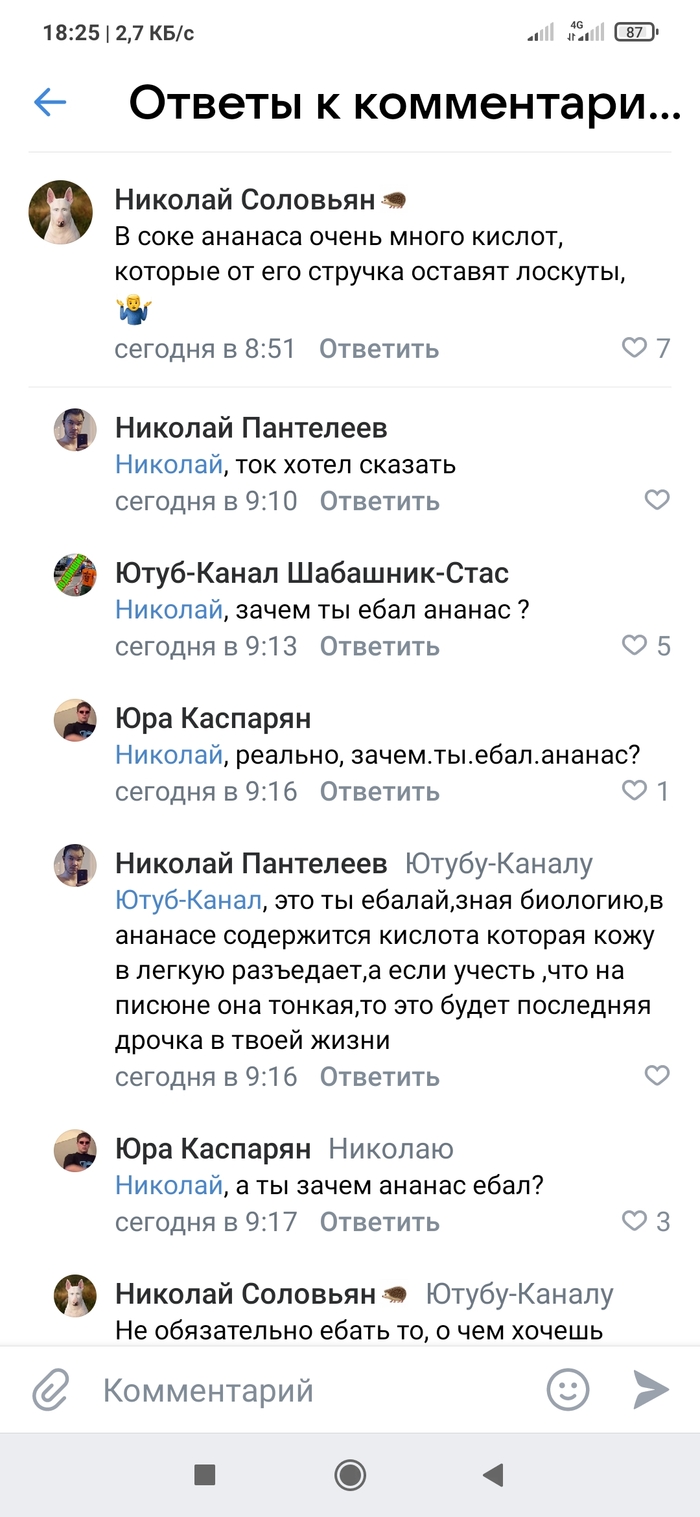Tap the send arrow icon
Viewport: 700px width, 1517px height.
click(x=650, y=1390)
